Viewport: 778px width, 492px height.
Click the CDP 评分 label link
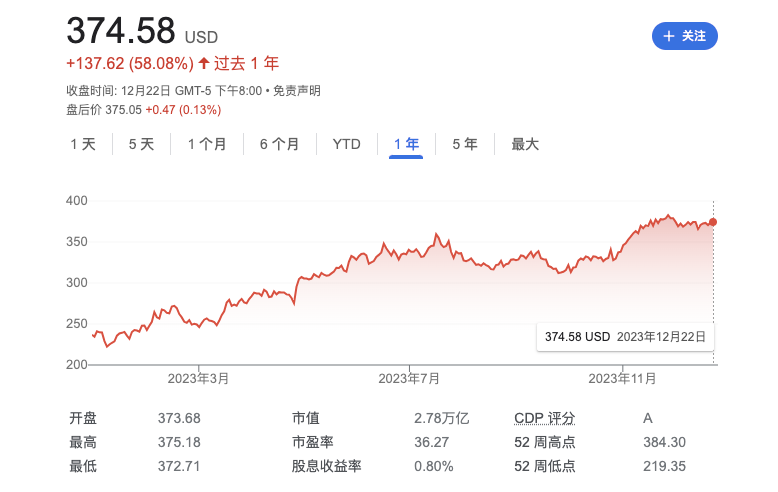(x=544, y=418)
